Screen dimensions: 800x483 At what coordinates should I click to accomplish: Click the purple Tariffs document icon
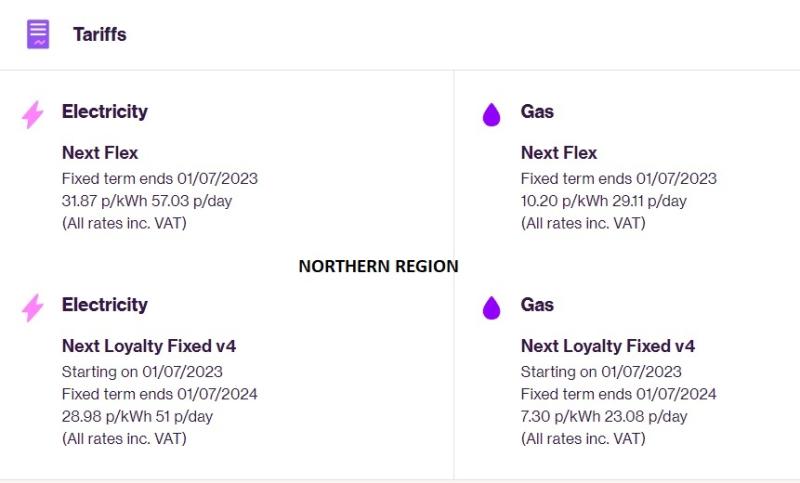tap(38, 34)
